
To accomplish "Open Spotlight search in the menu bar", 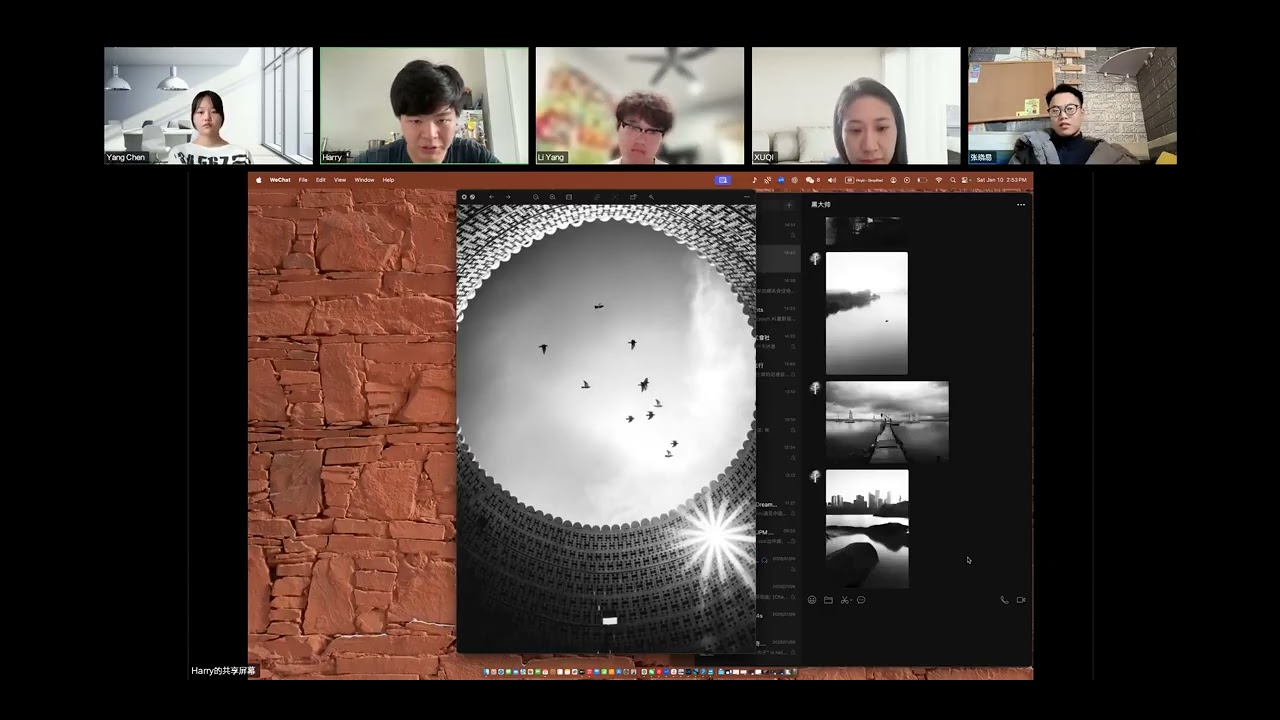I will 953,180.
